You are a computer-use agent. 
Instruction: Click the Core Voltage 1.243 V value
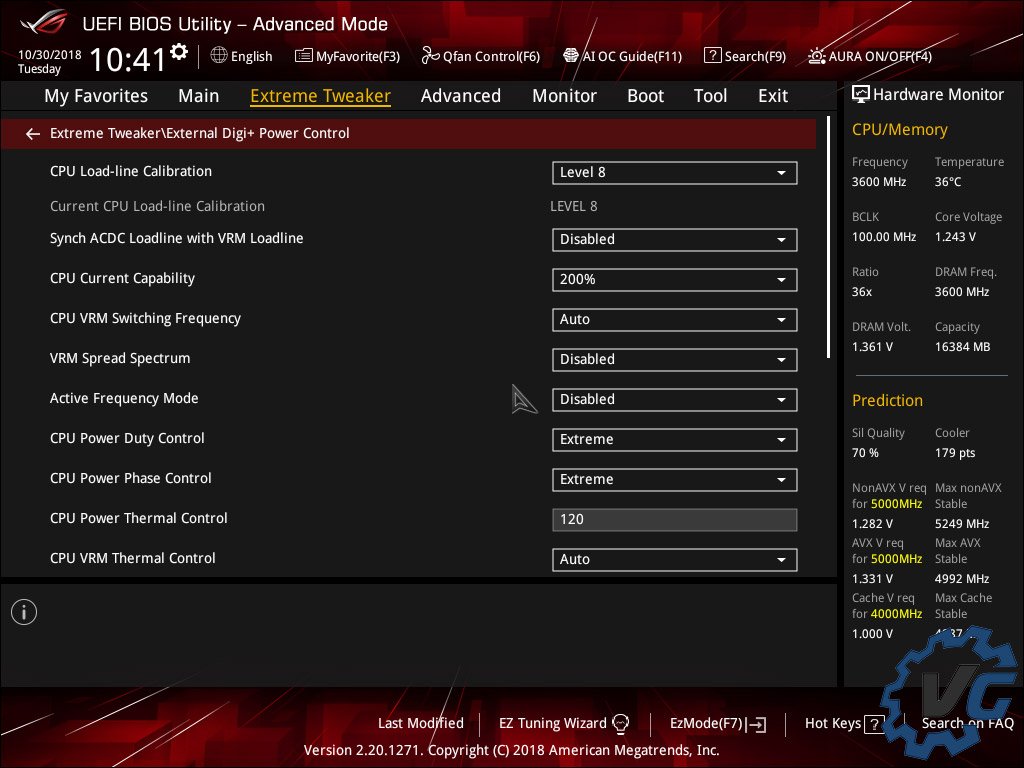[955, 237]
